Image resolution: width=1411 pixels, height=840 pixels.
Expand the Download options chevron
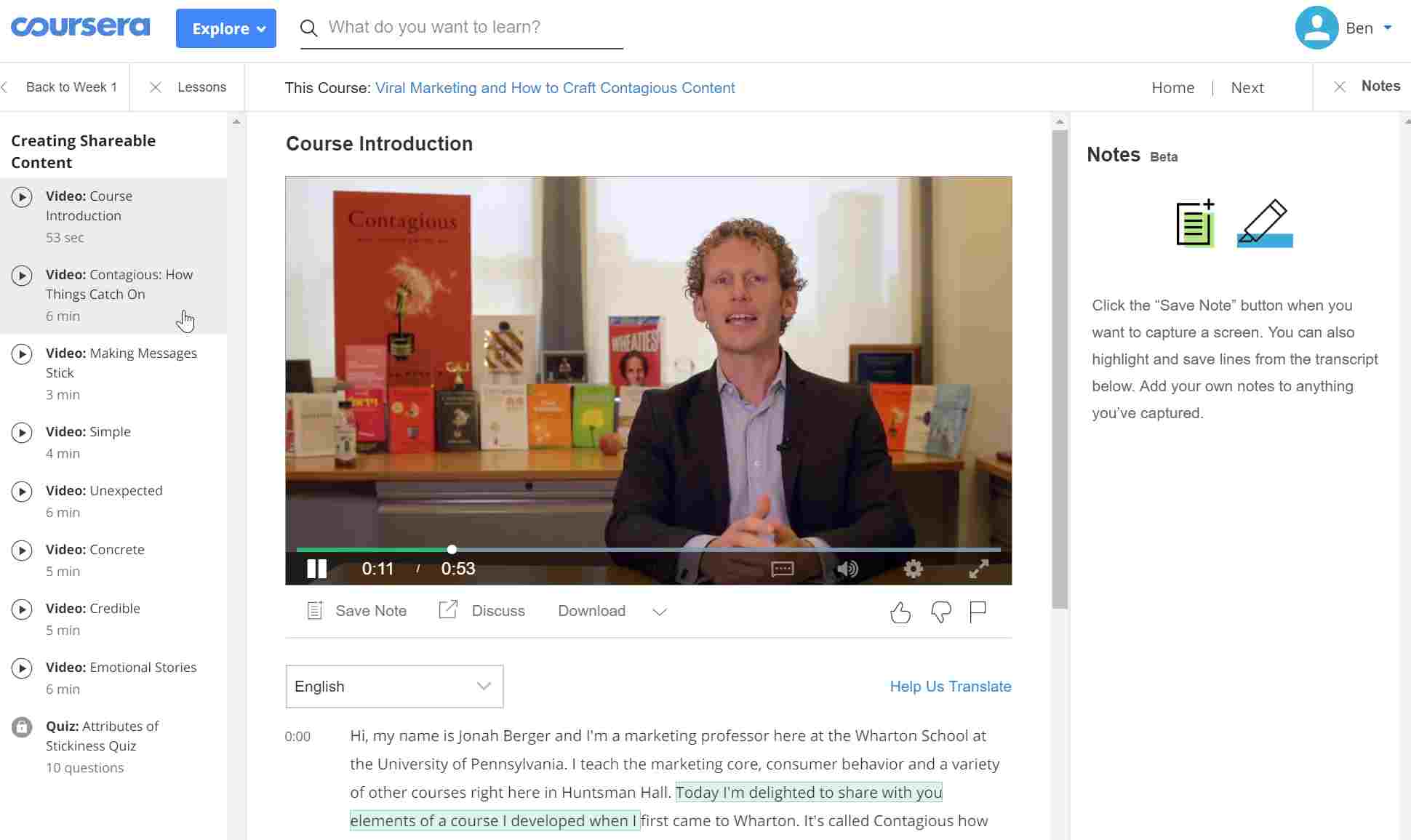pyautogui.click(x=660, y=612)
